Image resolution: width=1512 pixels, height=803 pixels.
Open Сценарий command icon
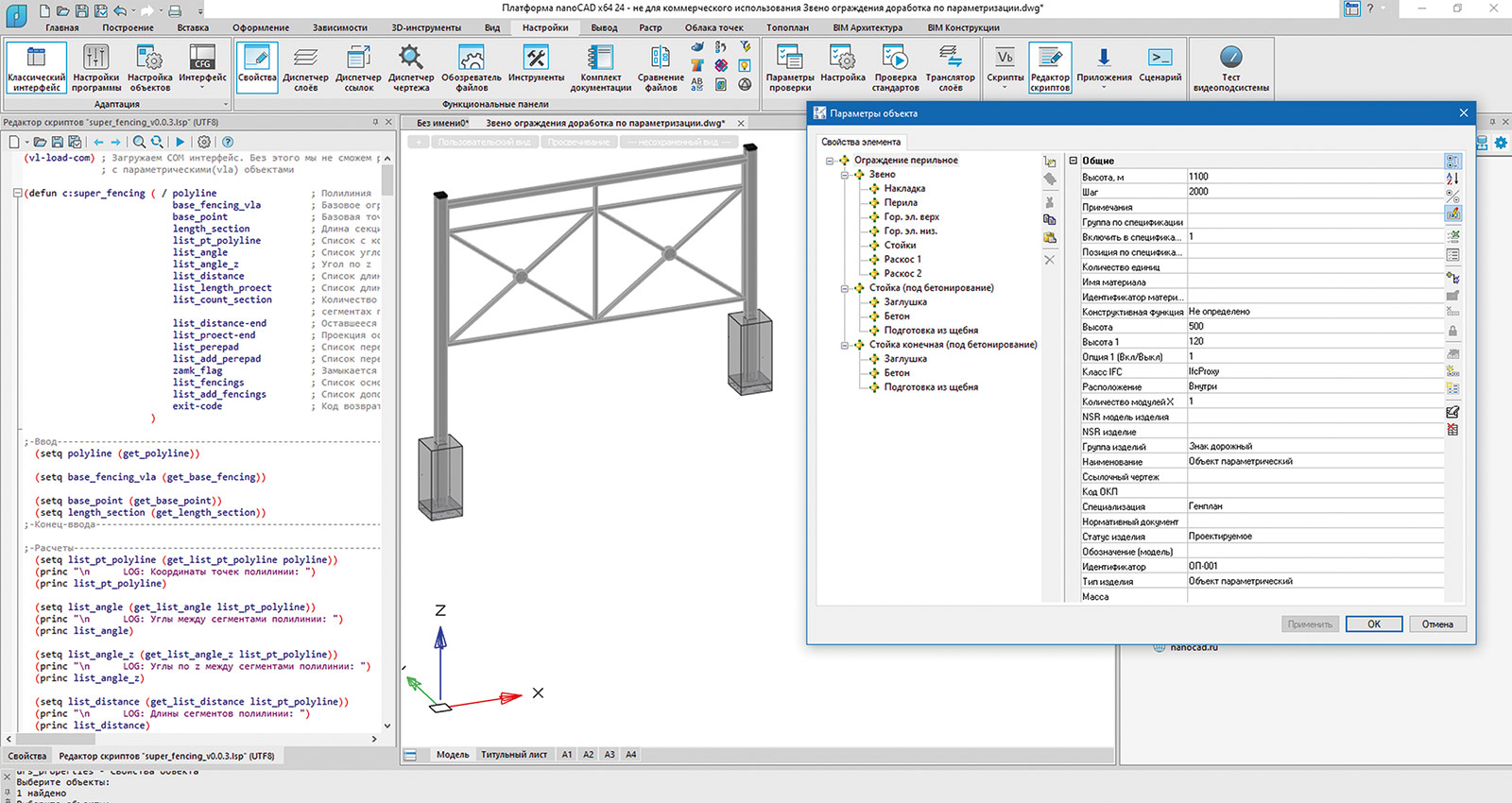point(1160,63)
